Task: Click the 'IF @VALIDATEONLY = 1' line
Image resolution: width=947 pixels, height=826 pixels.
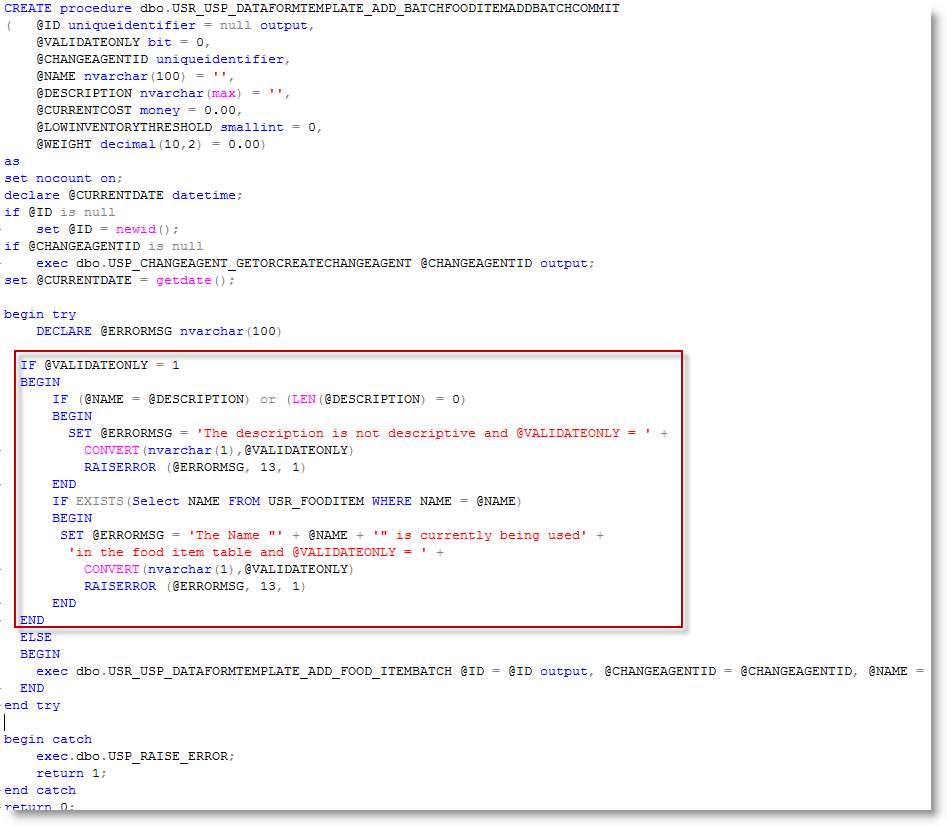Action: coord(100,365)
